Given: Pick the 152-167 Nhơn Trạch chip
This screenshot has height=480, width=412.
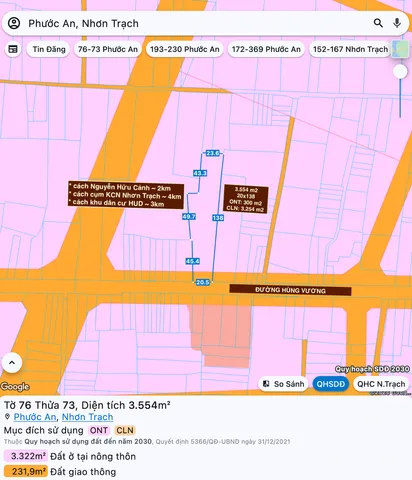Looking at the screenshot, I should pos(350,49).
